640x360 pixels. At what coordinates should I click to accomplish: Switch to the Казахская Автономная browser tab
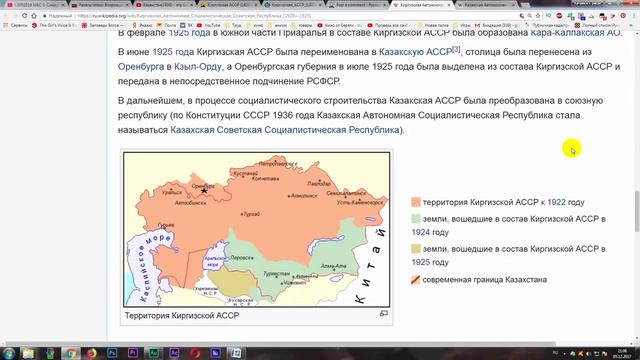coord(486,5)
